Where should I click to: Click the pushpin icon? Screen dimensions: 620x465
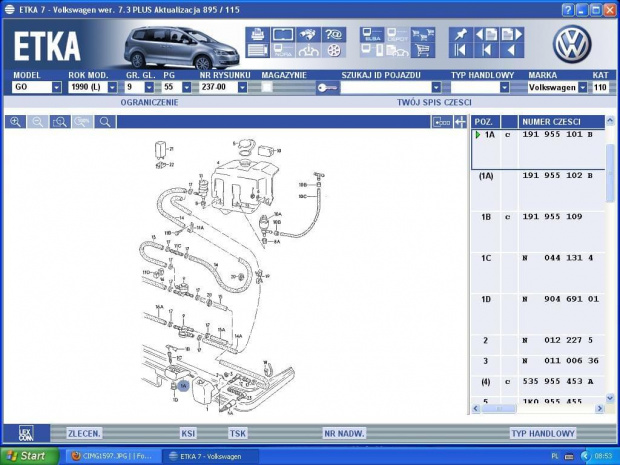click(461, 35)
